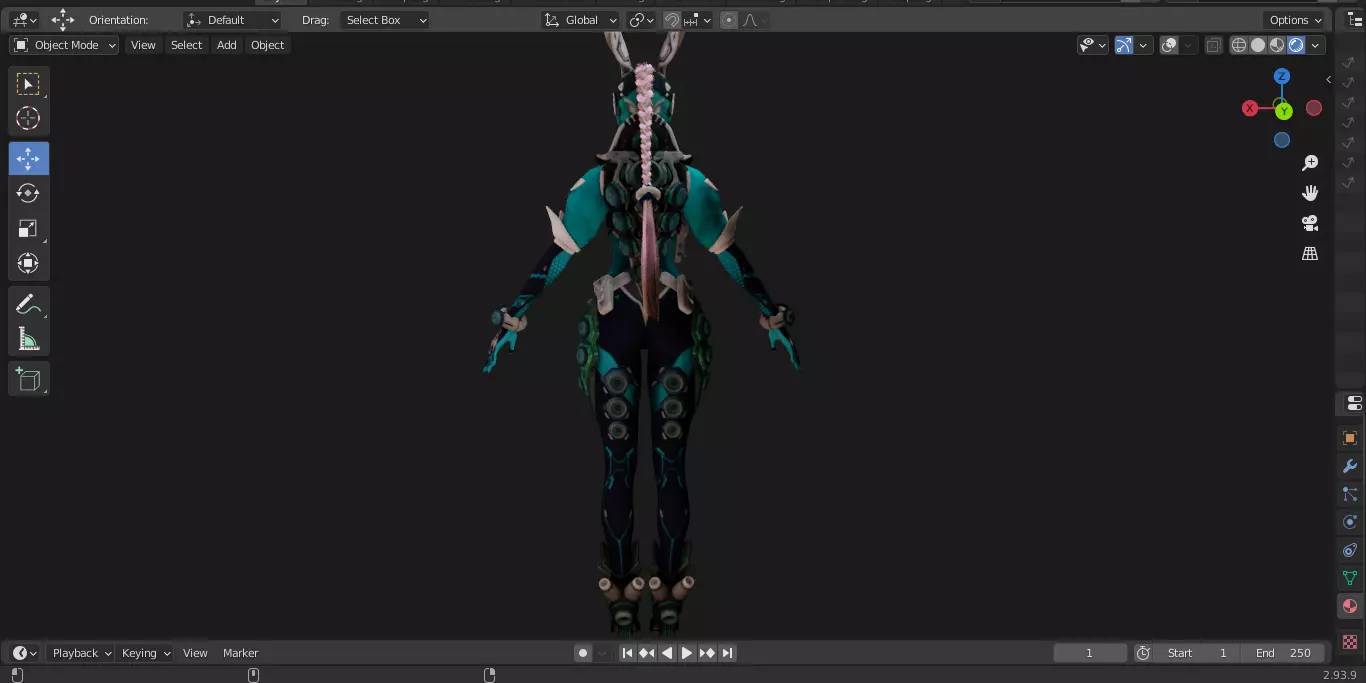Viewport: 1366px width, 683px height.
Task: Click the X axis on navigation gizmo
Action: pos(1250,108)
